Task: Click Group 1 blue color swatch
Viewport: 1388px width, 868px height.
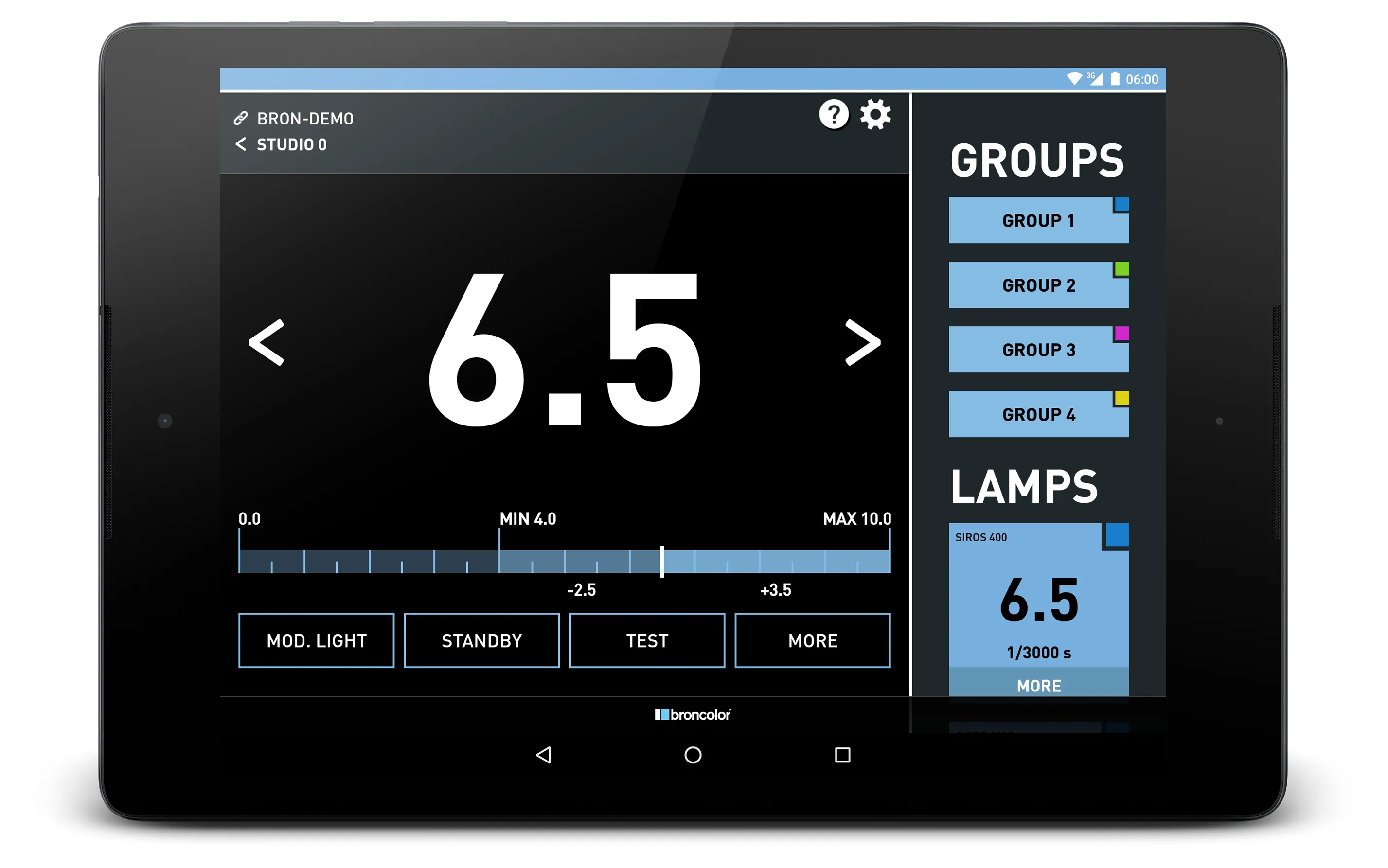Action: pos(1121,204)
